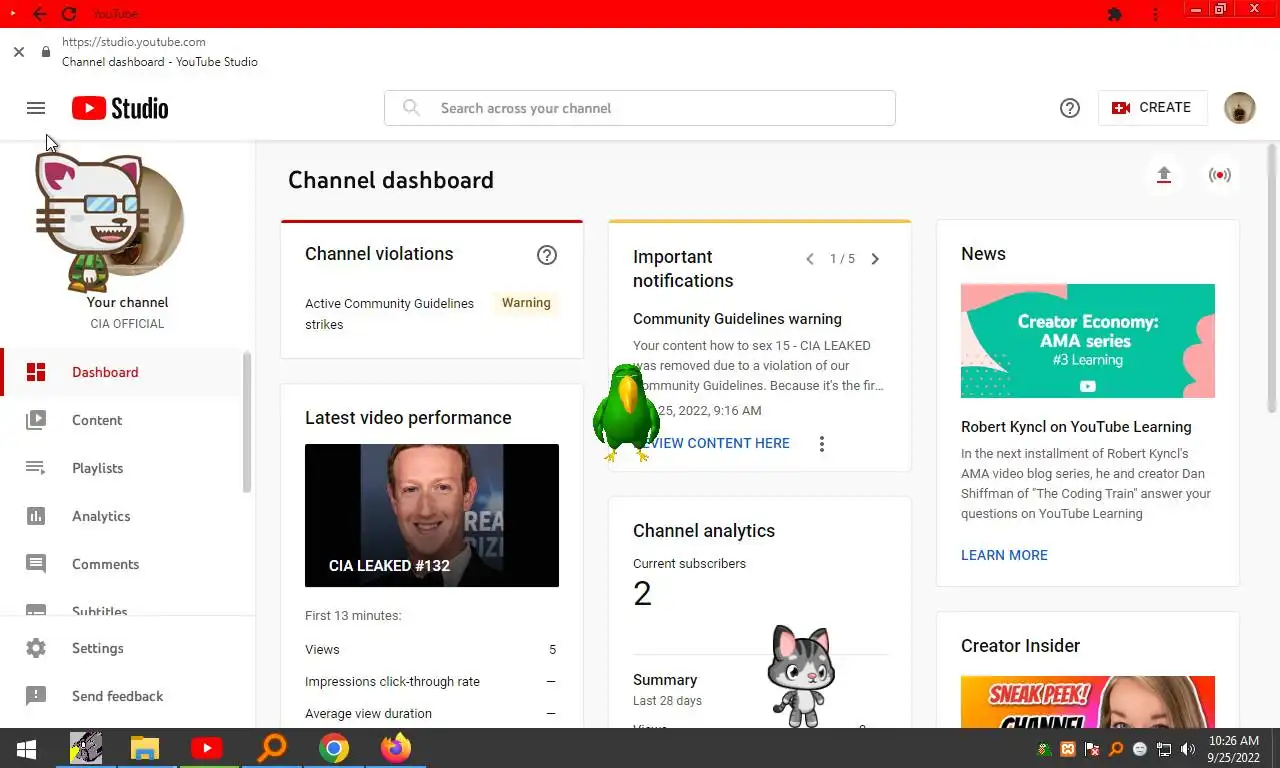
Task: Go to next important notification
Action: point(875,259)
